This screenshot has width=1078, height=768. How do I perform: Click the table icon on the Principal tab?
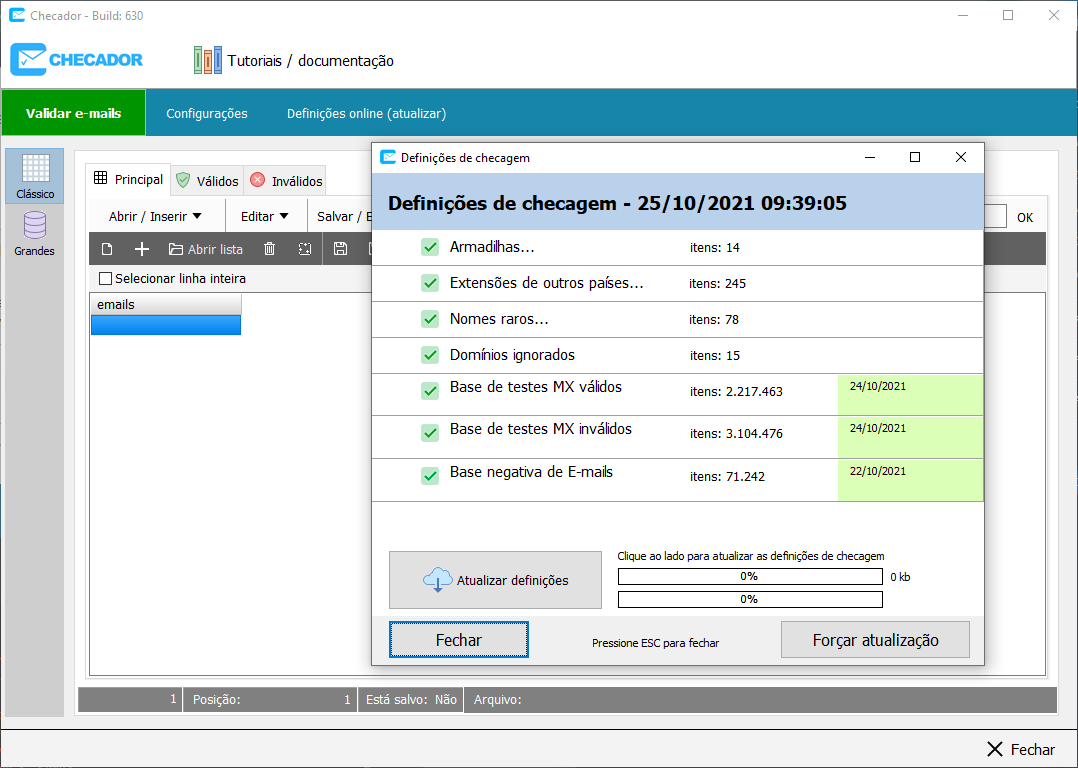[100, 178]
